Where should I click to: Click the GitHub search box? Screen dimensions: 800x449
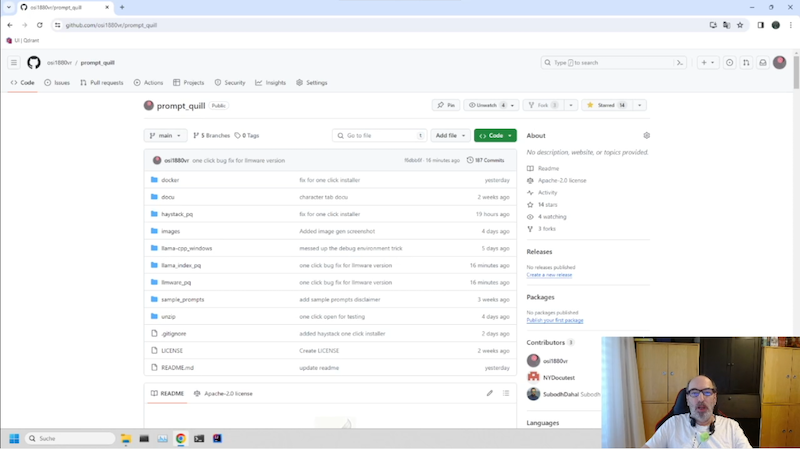pyautogui.click(x=614, y=63)
